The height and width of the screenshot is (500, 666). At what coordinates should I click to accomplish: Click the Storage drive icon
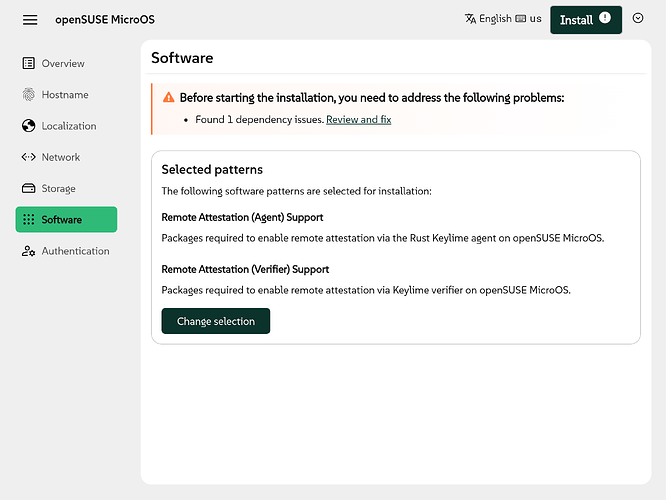[29, 189]
